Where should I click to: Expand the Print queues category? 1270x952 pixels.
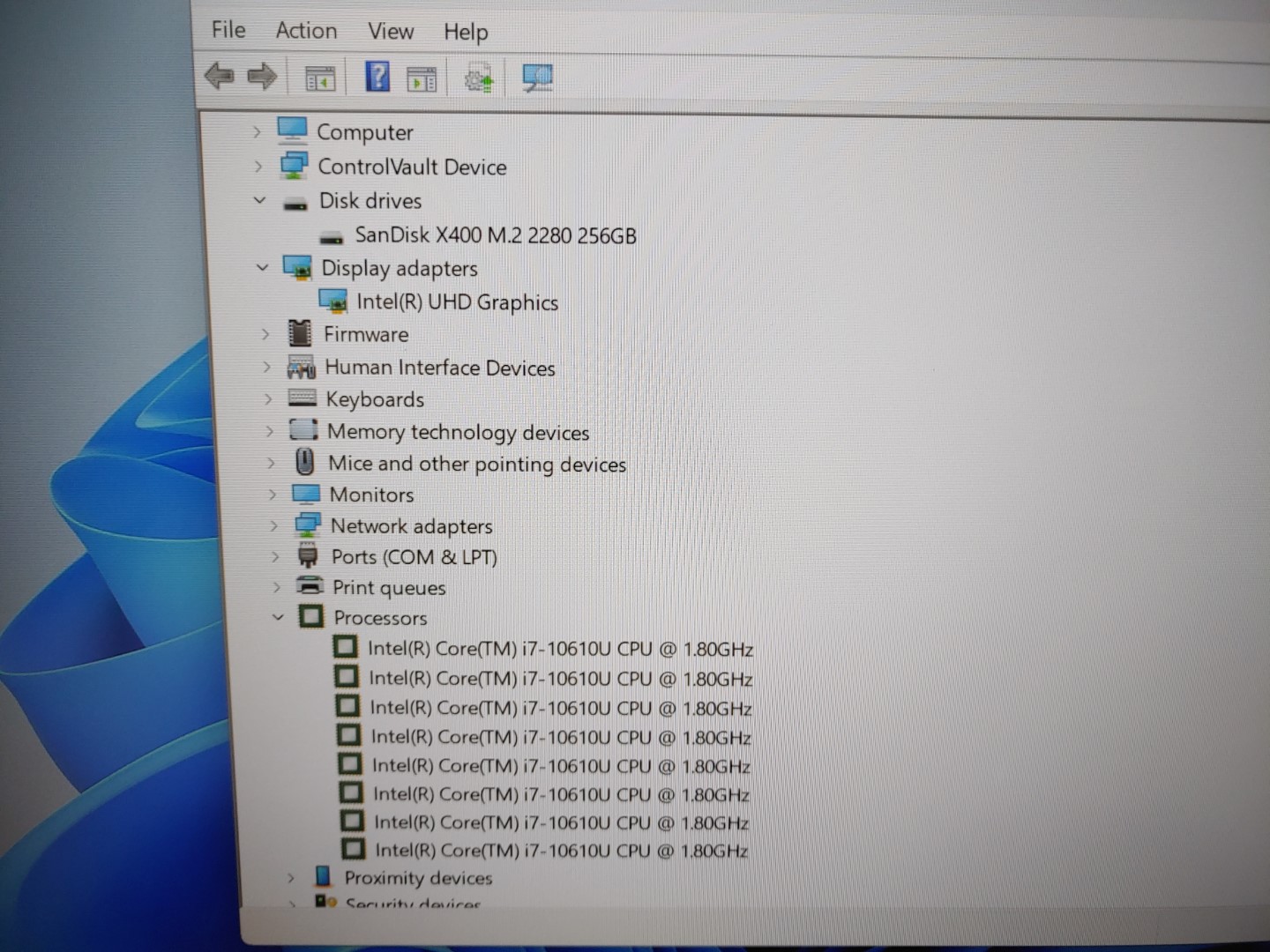coord(276,587)
